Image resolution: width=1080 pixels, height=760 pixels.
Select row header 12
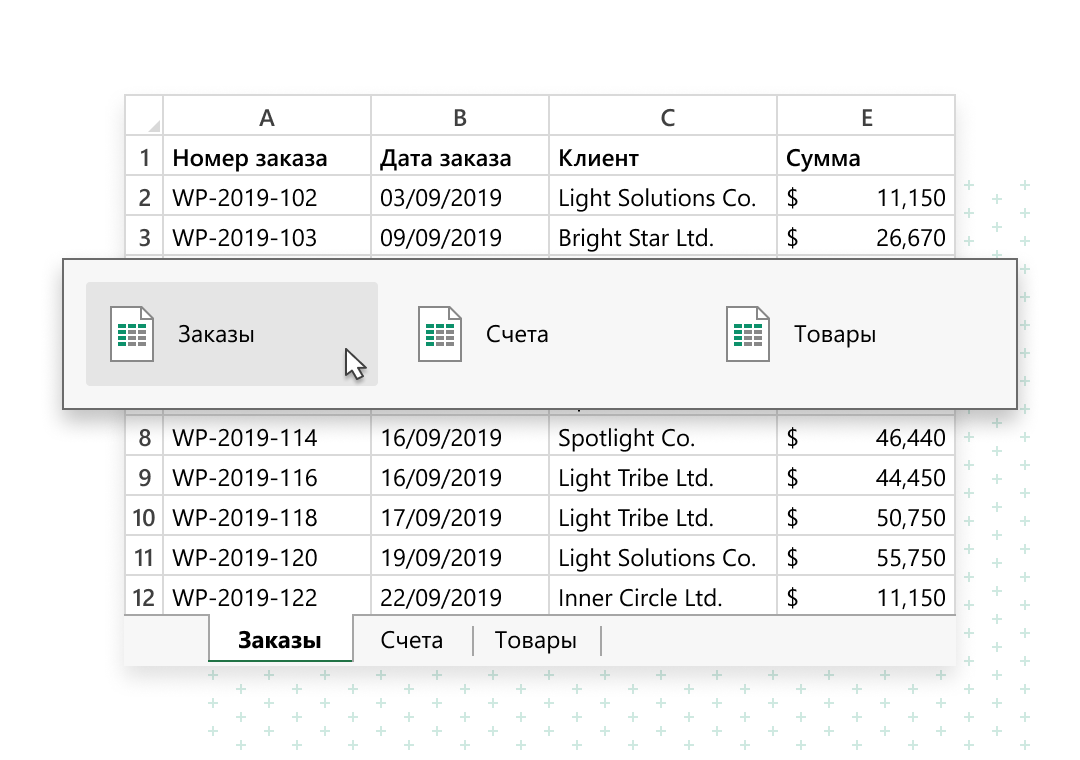click(144, 597)
